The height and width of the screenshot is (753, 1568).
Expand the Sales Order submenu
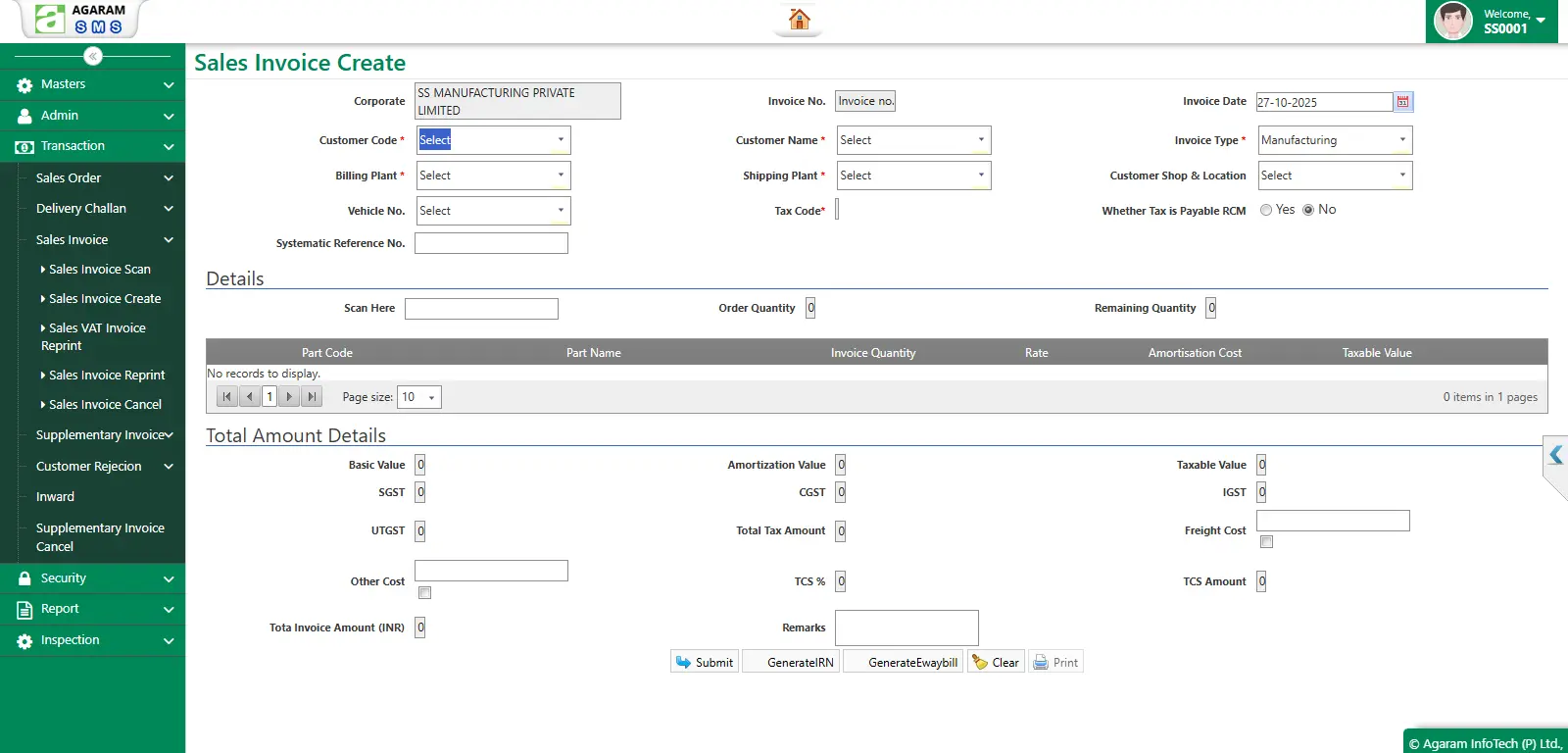[102, 178]
